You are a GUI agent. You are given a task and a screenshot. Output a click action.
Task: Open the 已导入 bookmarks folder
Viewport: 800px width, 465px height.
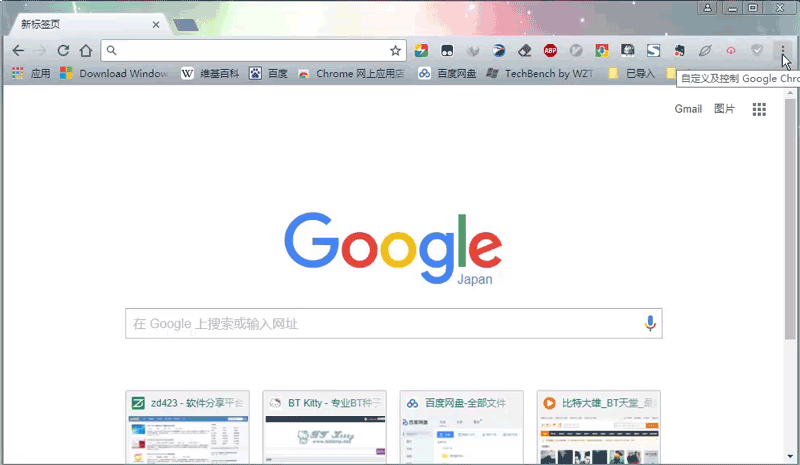tap(632, 74)
